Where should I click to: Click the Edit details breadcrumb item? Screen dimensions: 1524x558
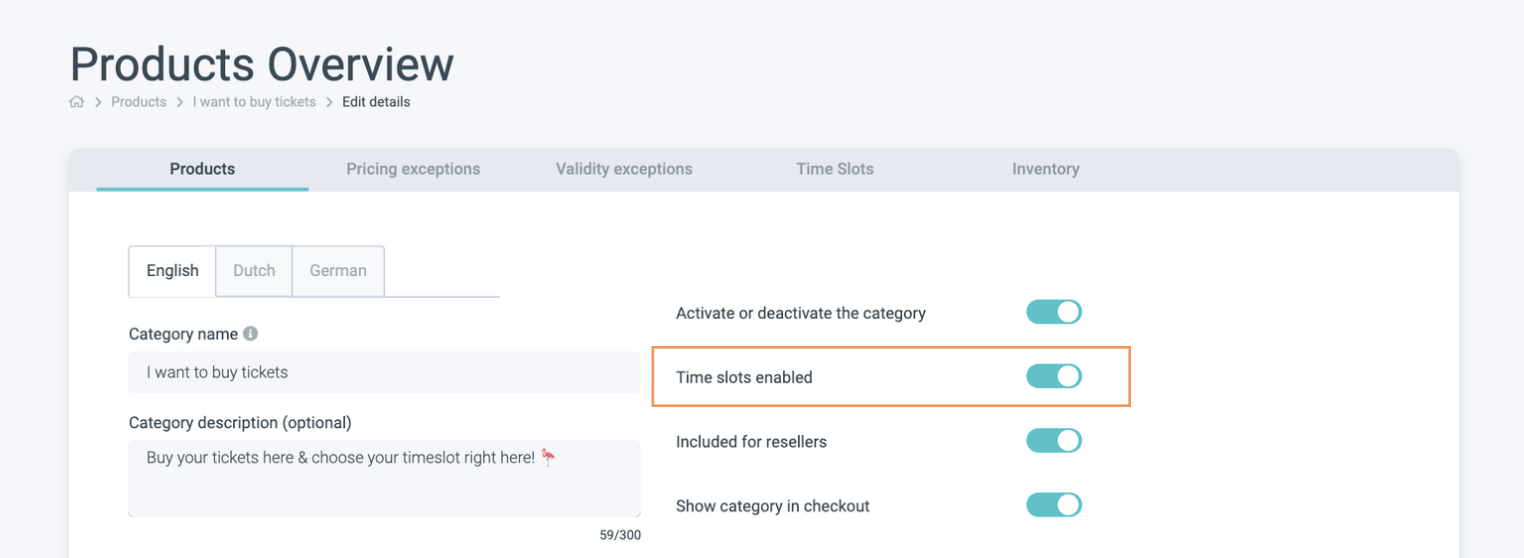click(376, 102)
